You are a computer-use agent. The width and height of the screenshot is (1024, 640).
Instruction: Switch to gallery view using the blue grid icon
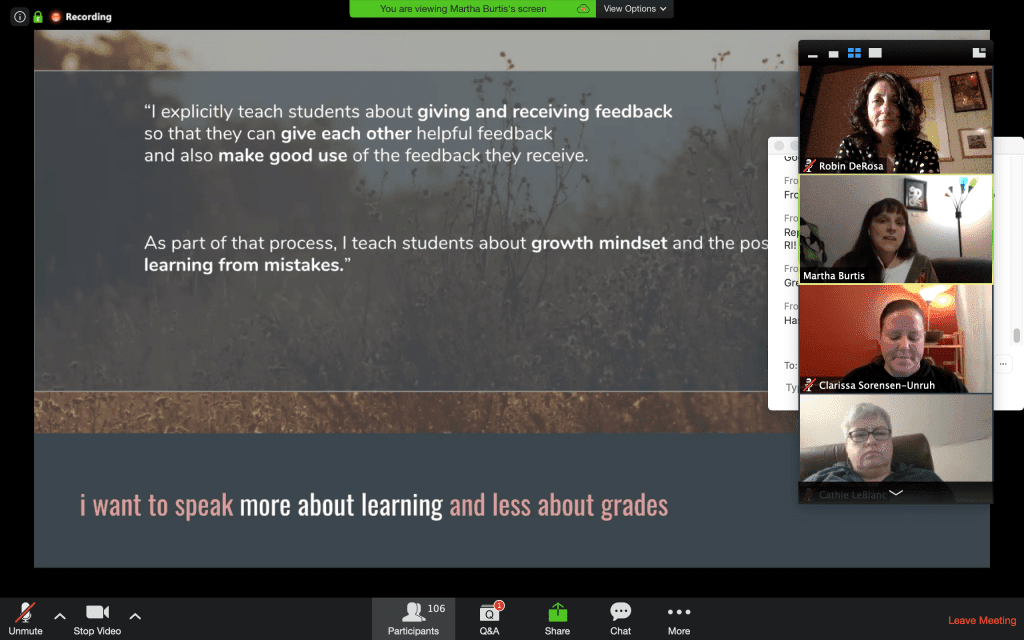[853, 53]
